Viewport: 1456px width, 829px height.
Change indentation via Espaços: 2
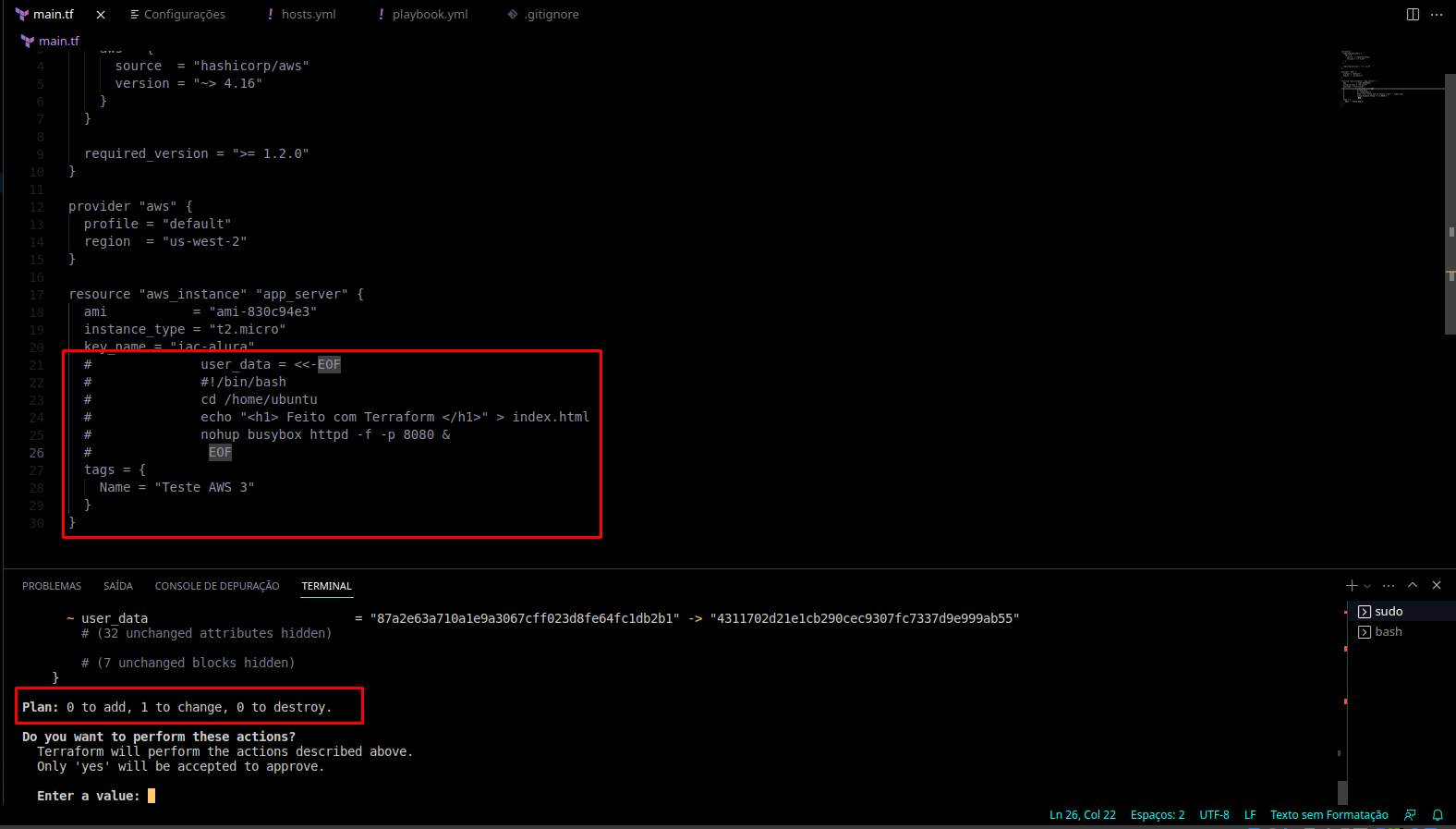pos(1158,815)
